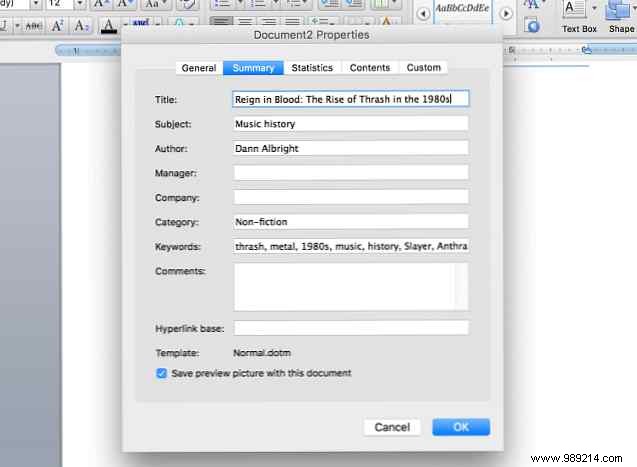Apply superscript formatting
Image resolution: width=637 pixels, height=467 pixels.
point(57,26)
